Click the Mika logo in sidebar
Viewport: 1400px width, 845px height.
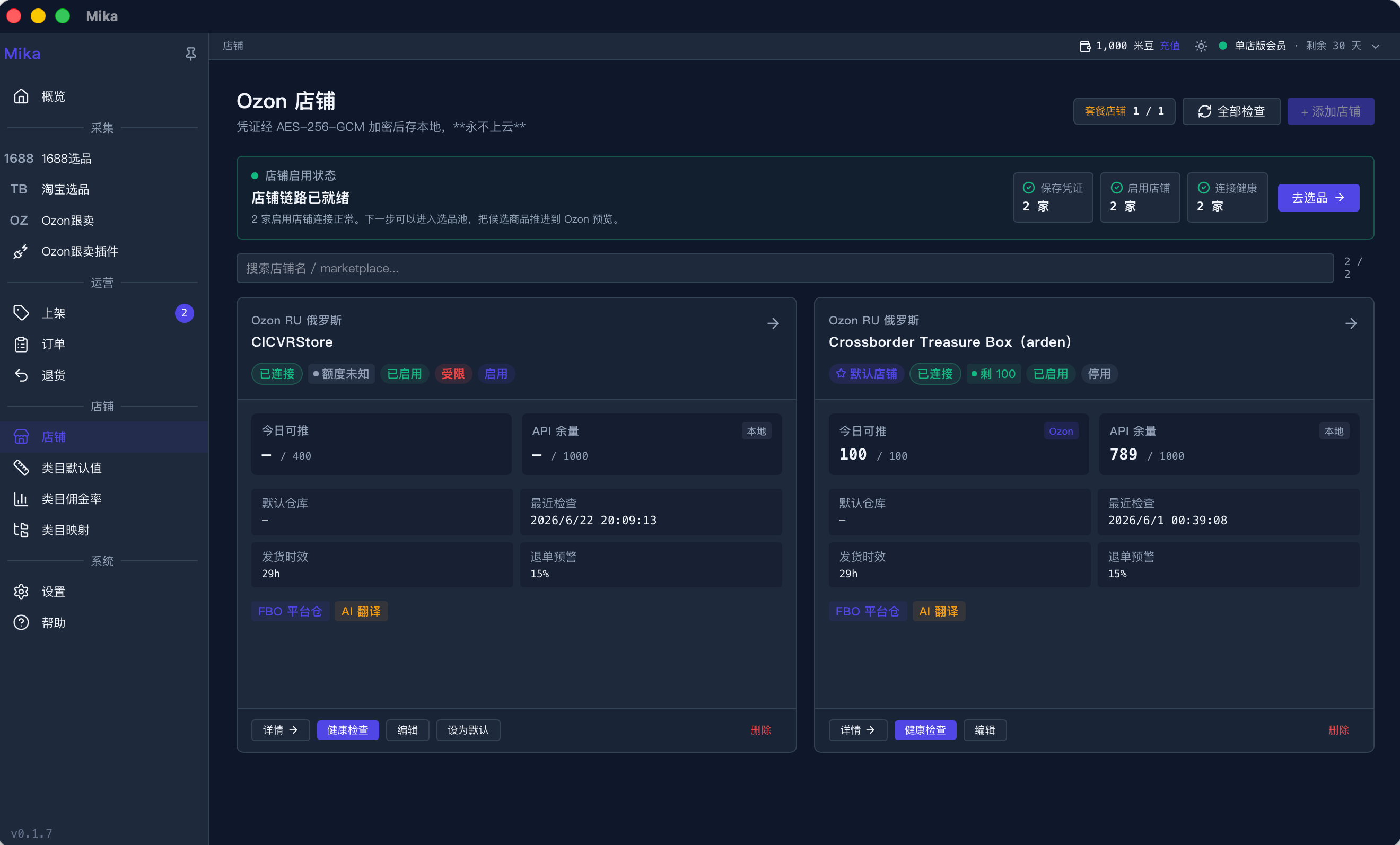coord(22,54)
